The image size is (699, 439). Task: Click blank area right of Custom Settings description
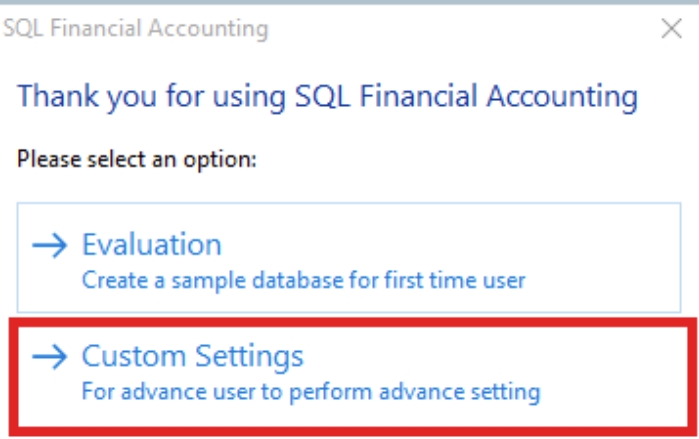pos(610,390)
